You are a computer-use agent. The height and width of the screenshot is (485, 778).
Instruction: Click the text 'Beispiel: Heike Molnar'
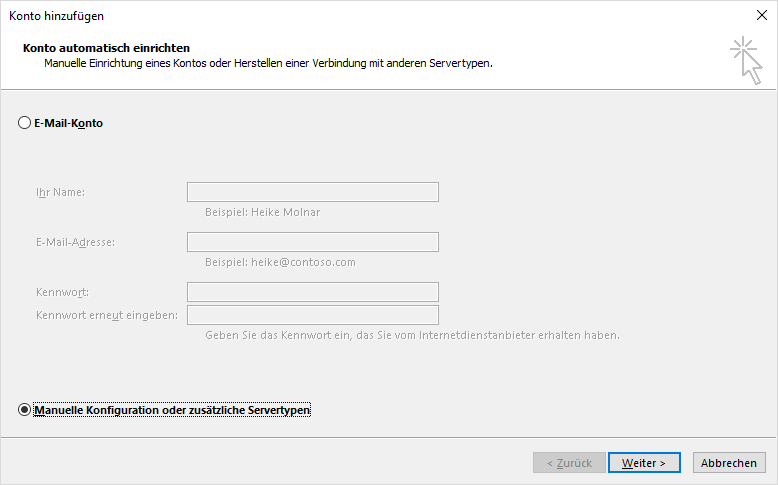pos(262,212)
